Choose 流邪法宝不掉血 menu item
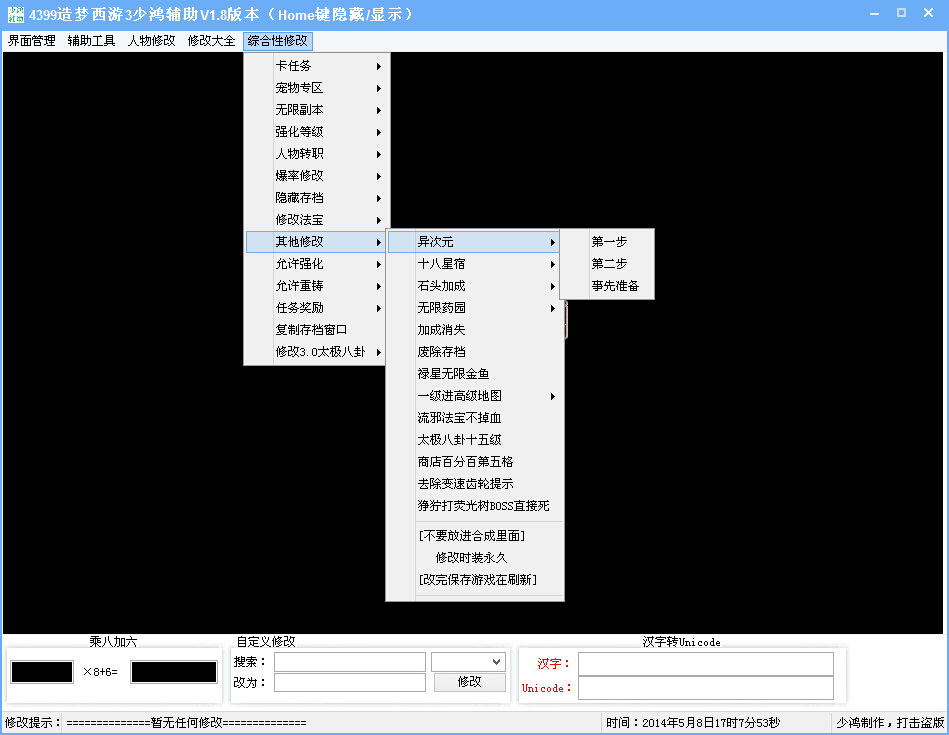This screenshot has height=735, width=949. click(x=474, y=418)
